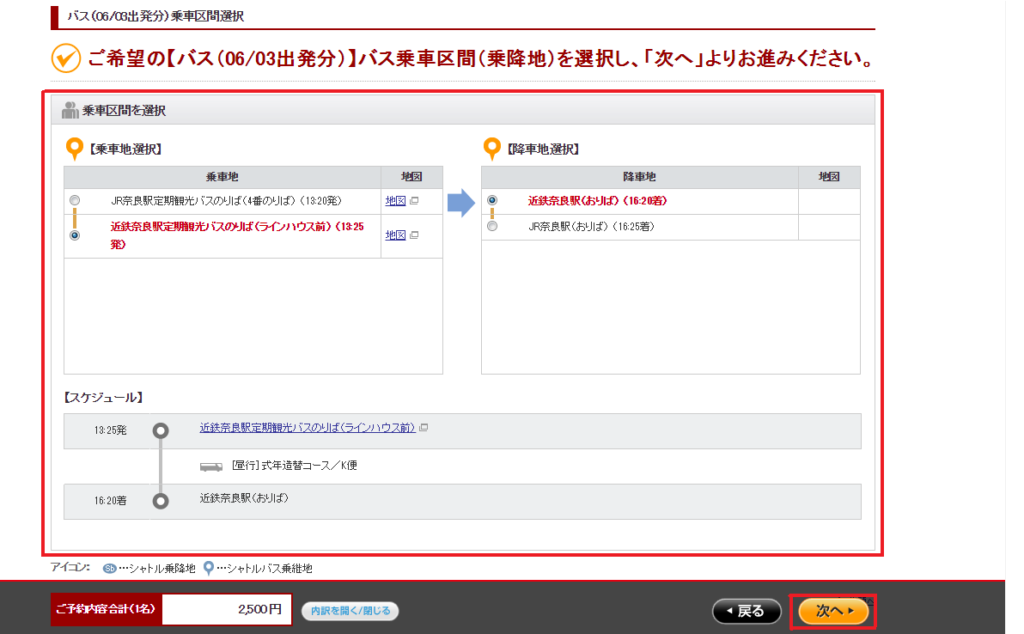The image size is (1024, 634).
Task: Select JR奈良駅(おりば) 16:25着 drop-off radio
Action: [492, 226]
